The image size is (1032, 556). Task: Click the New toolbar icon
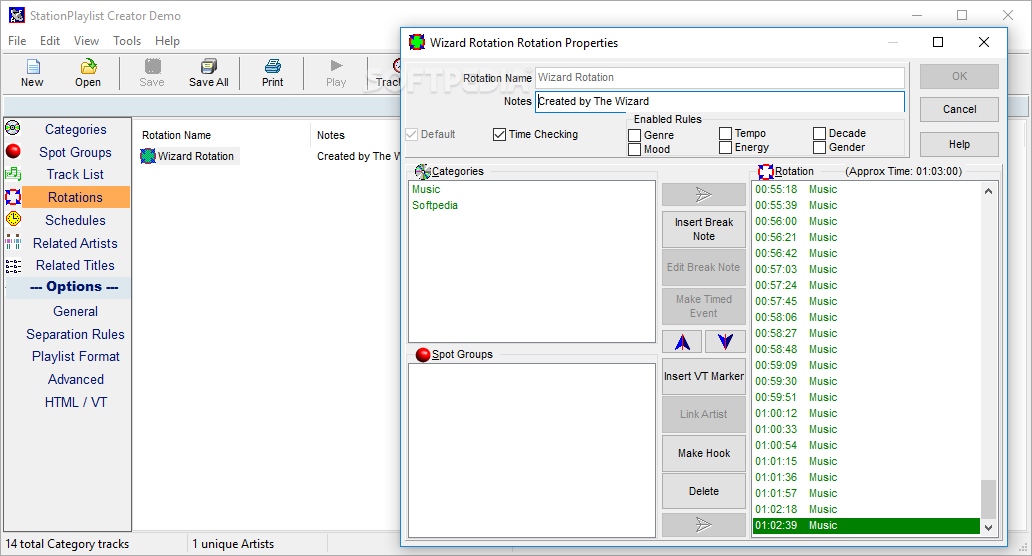(33, 66)
